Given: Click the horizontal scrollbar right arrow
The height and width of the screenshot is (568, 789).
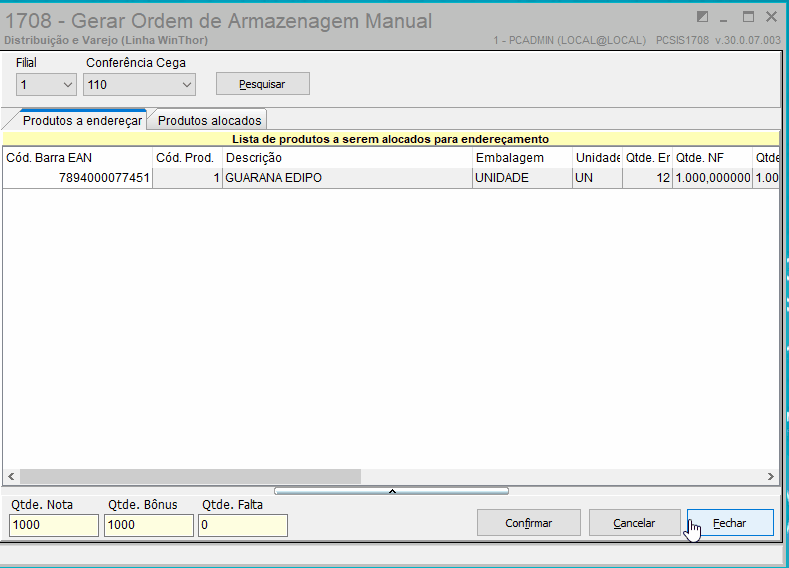Looking at the screenshot, I should coord(770,476).
